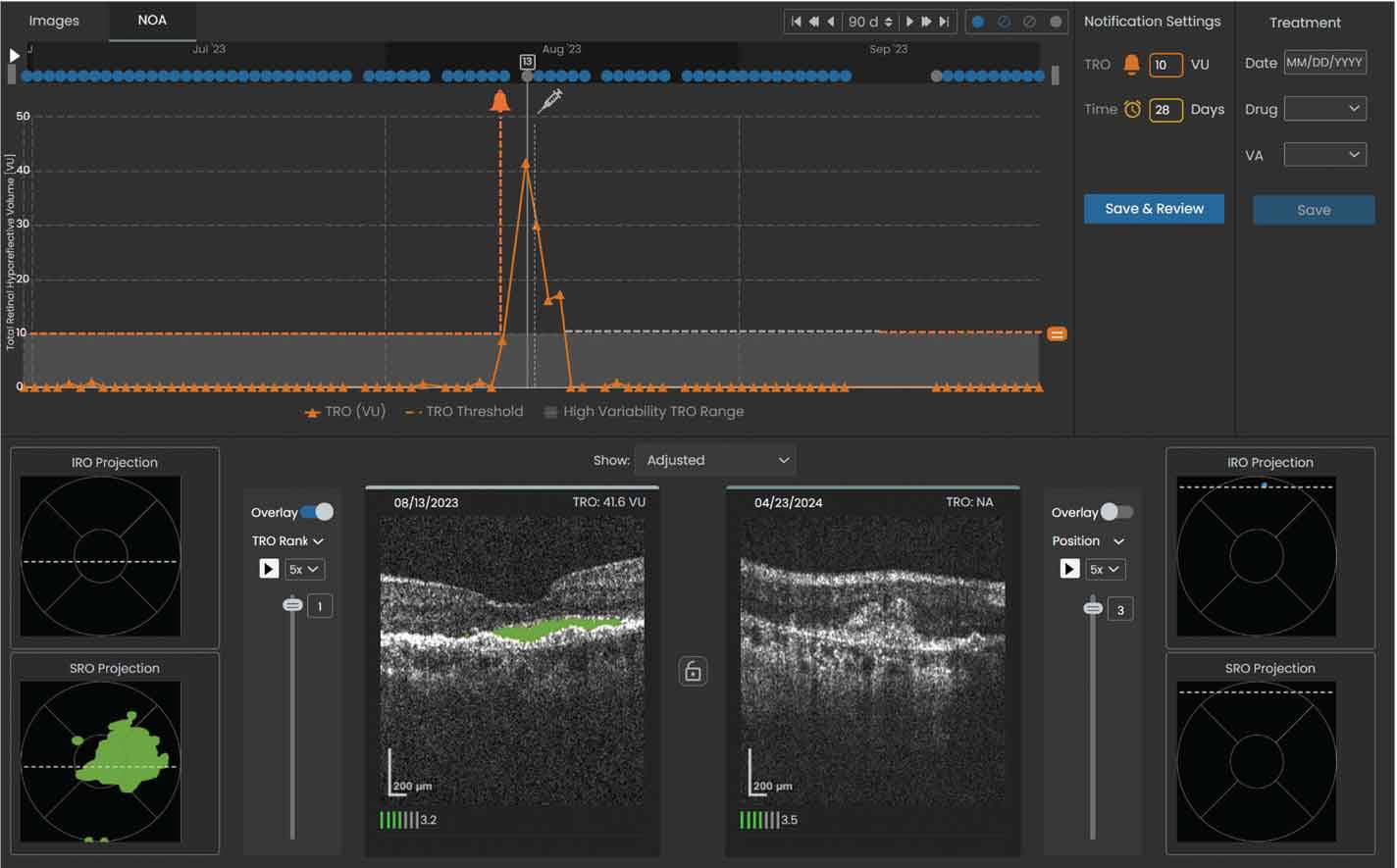1397x868 pixels.
Task: Expand the VA dropdown
Action: click(1324, 155)
